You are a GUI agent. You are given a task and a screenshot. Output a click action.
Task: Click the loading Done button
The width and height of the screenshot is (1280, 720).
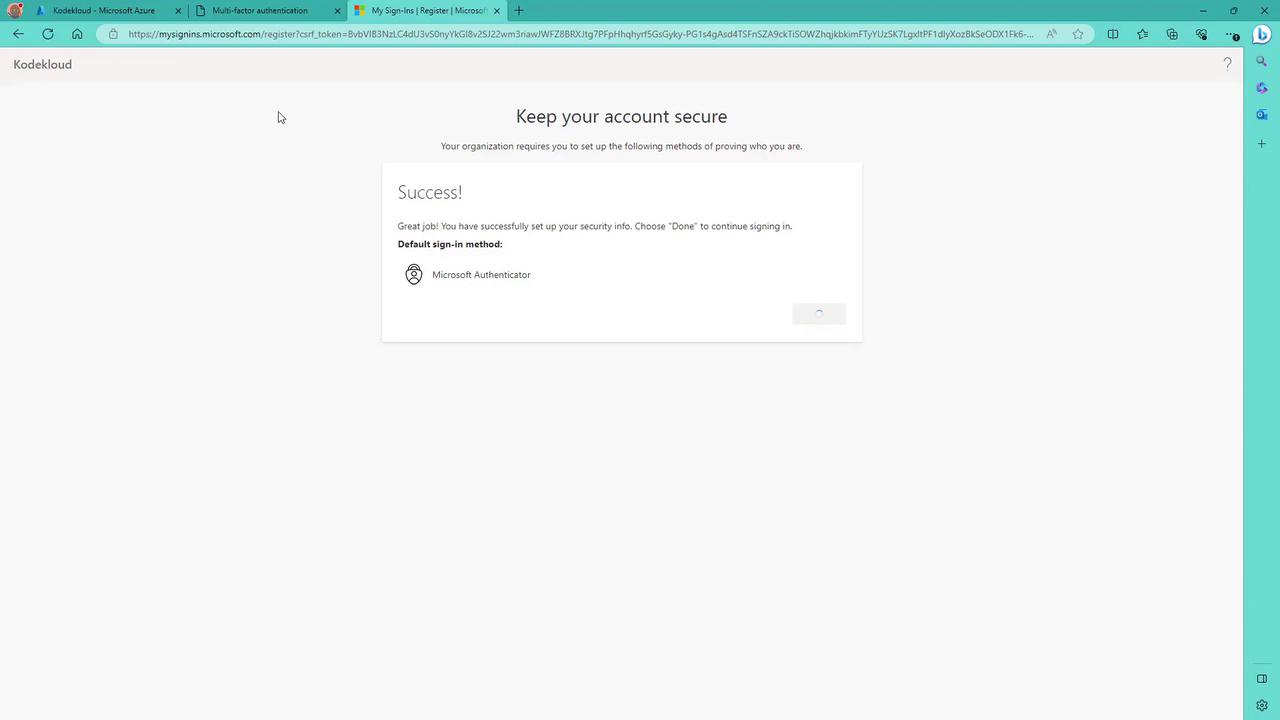[x=819, y=314]
